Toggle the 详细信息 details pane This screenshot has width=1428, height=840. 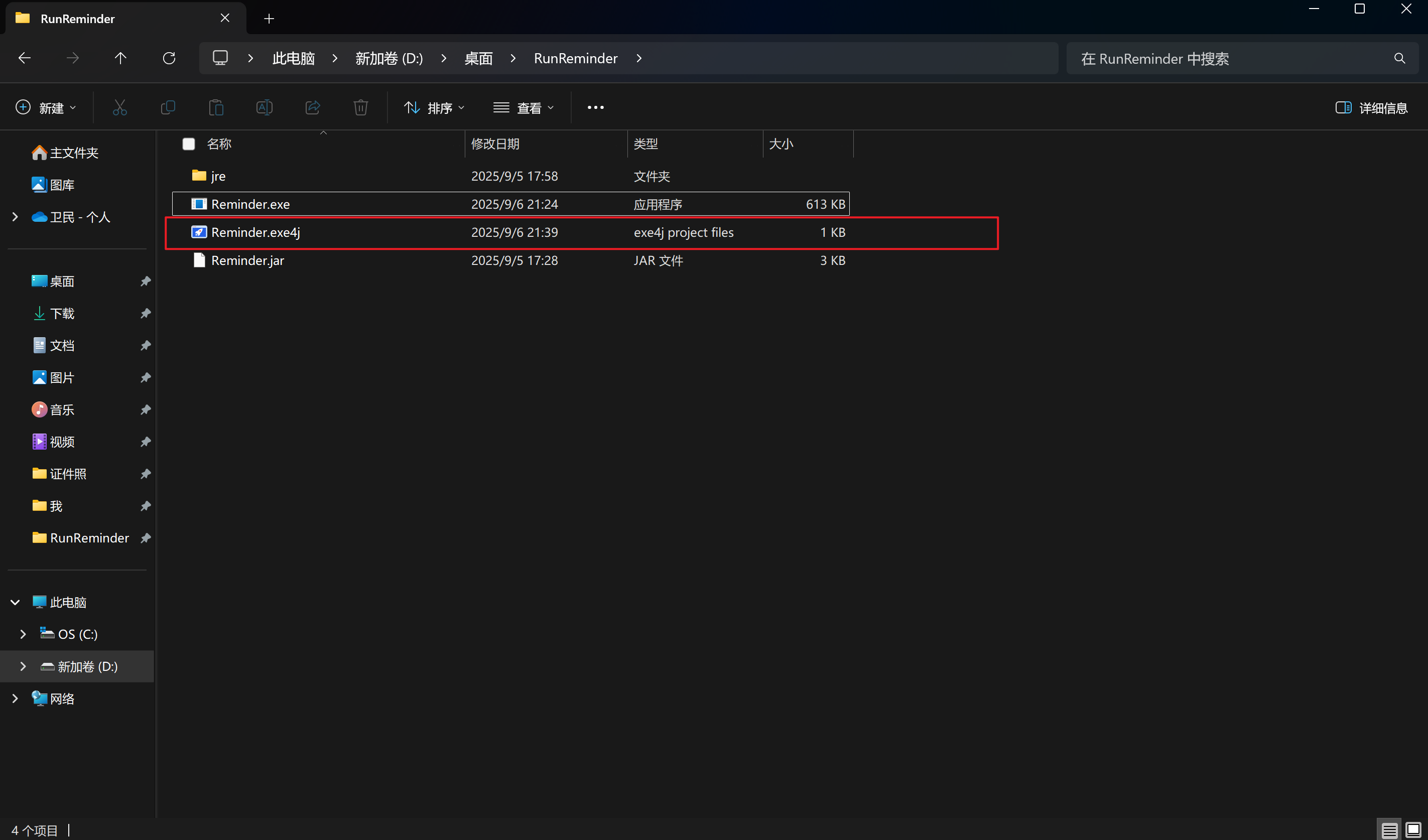(1371, 107)
